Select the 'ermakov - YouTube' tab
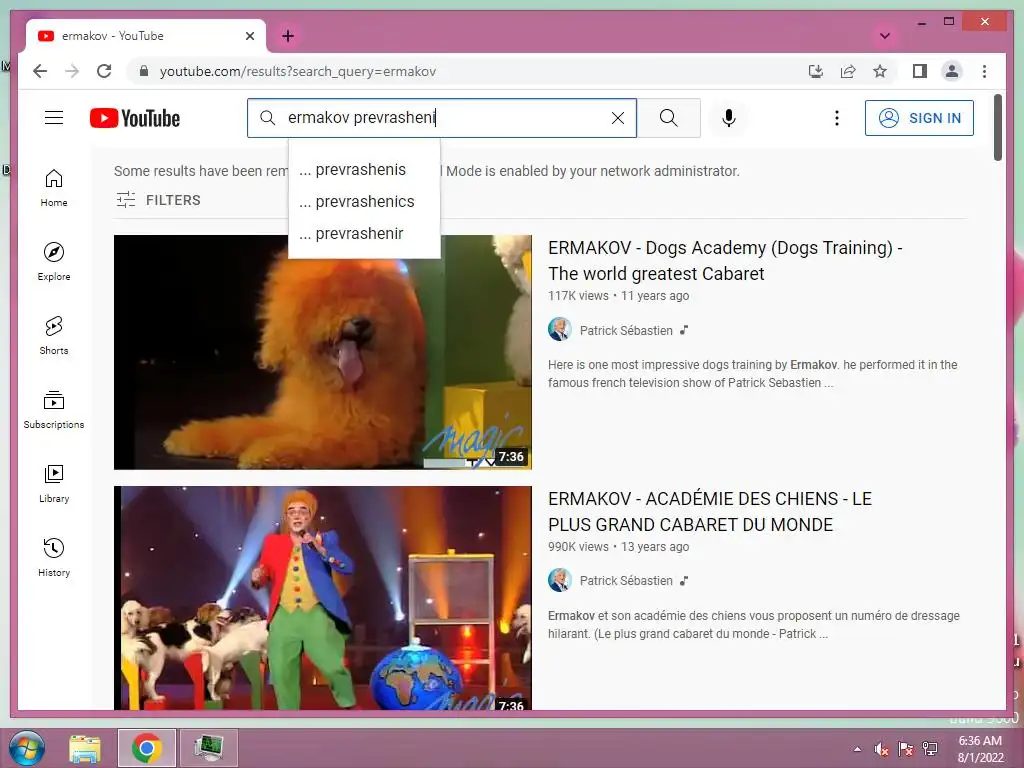 click(145, 36)
